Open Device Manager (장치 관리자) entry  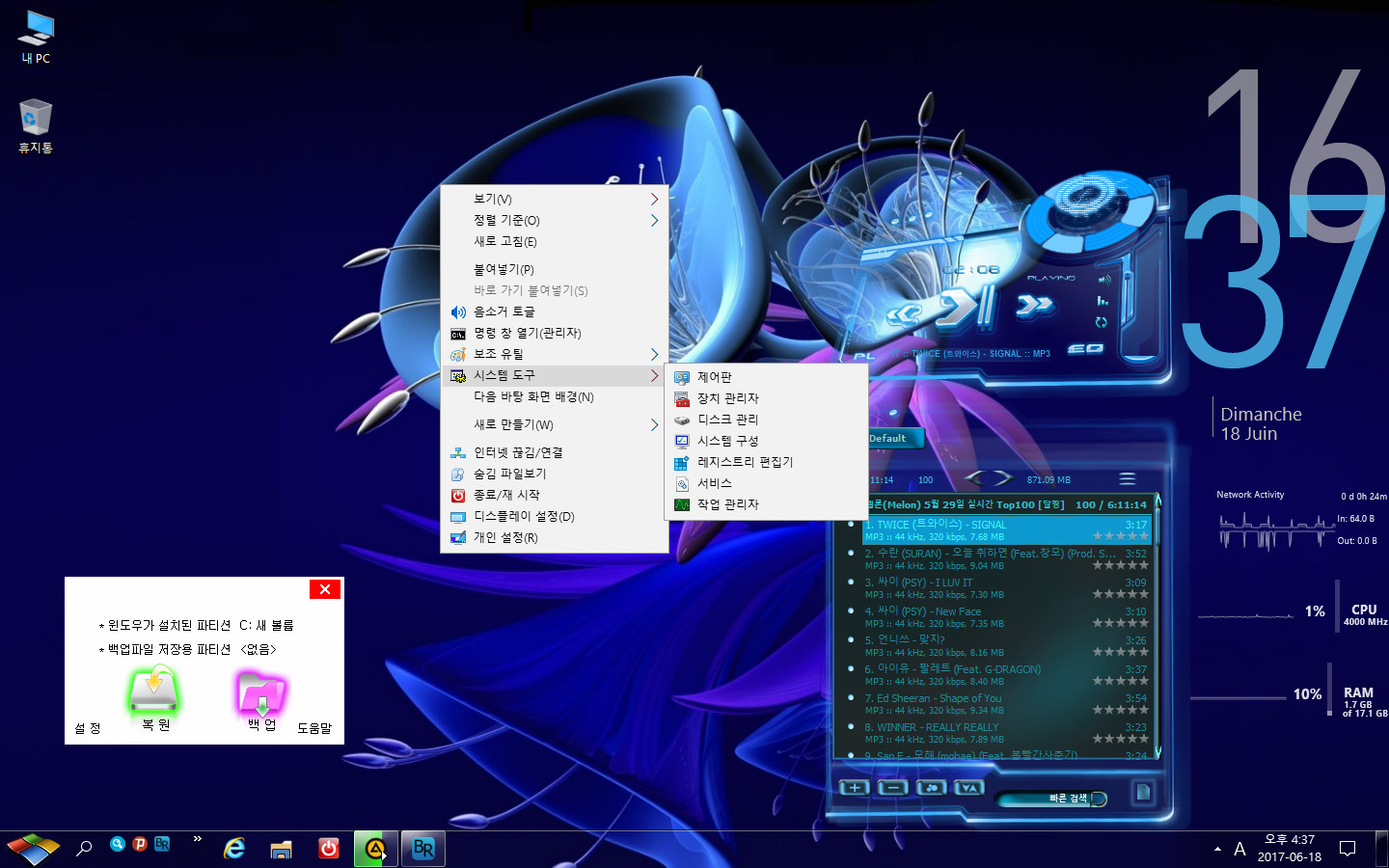(766, 398)
